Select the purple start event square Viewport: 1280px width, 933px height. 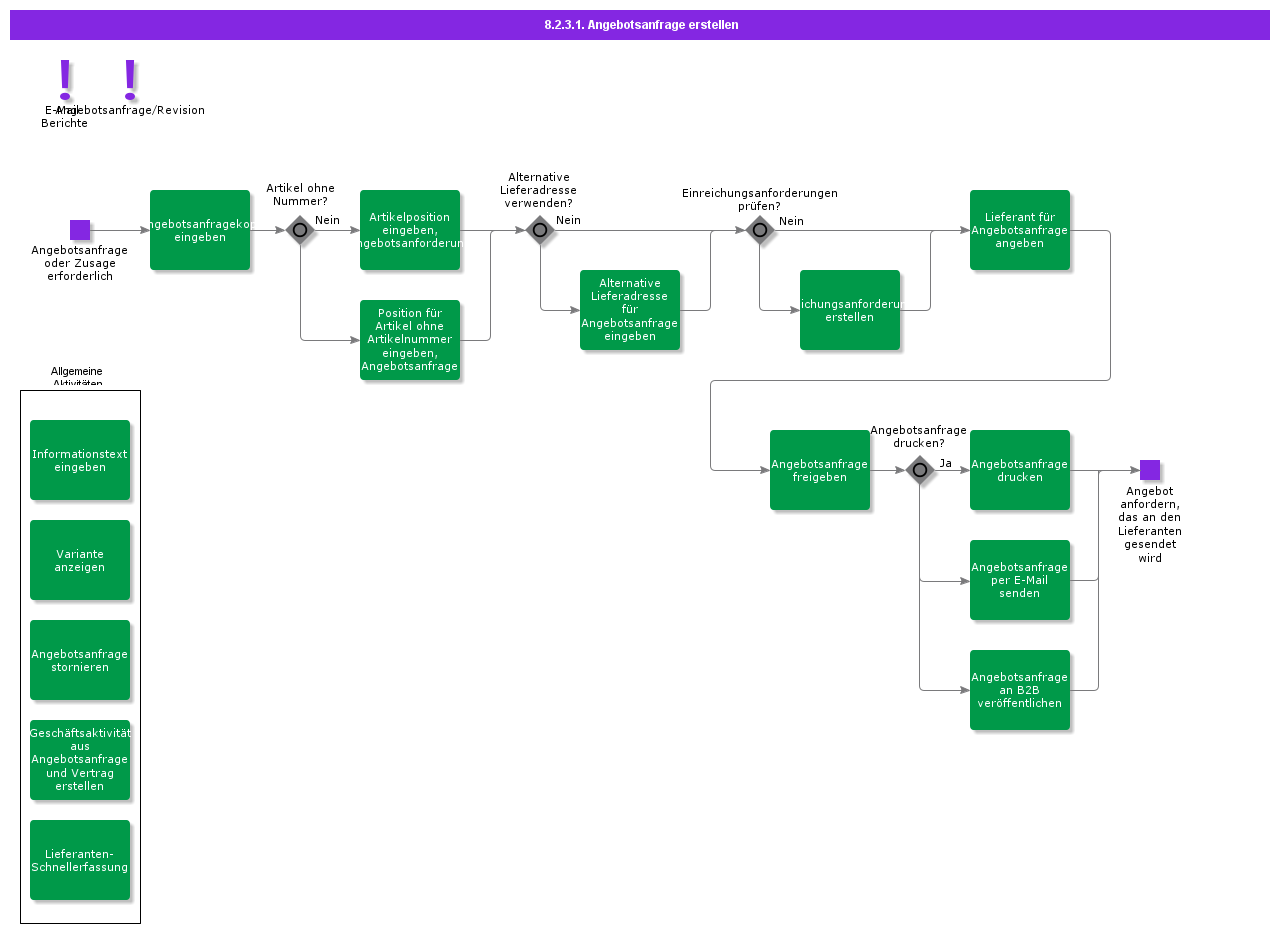(x=80, y=230)
